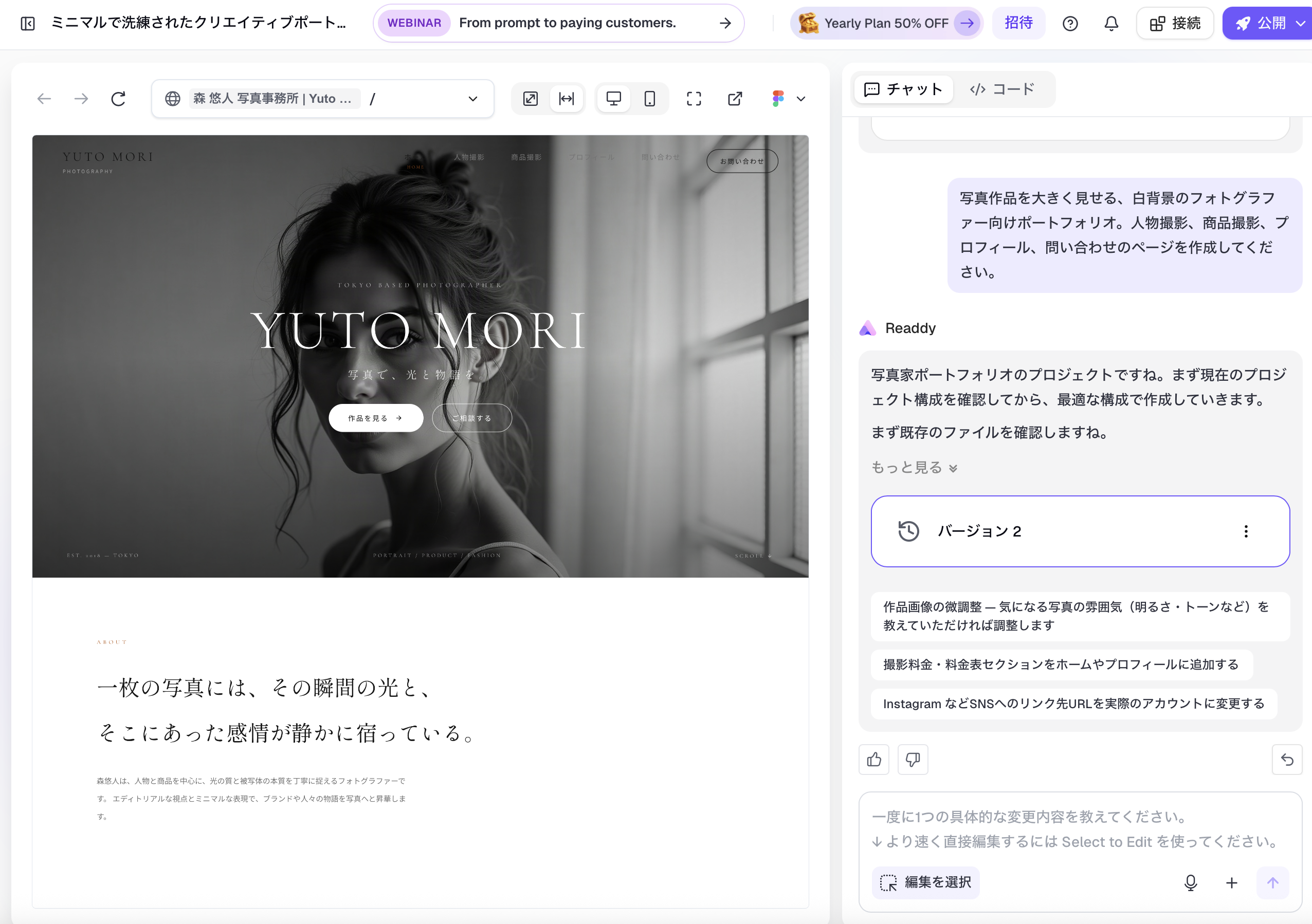
Task: Click the 編集を選択 button
Action: pos(926,882)
